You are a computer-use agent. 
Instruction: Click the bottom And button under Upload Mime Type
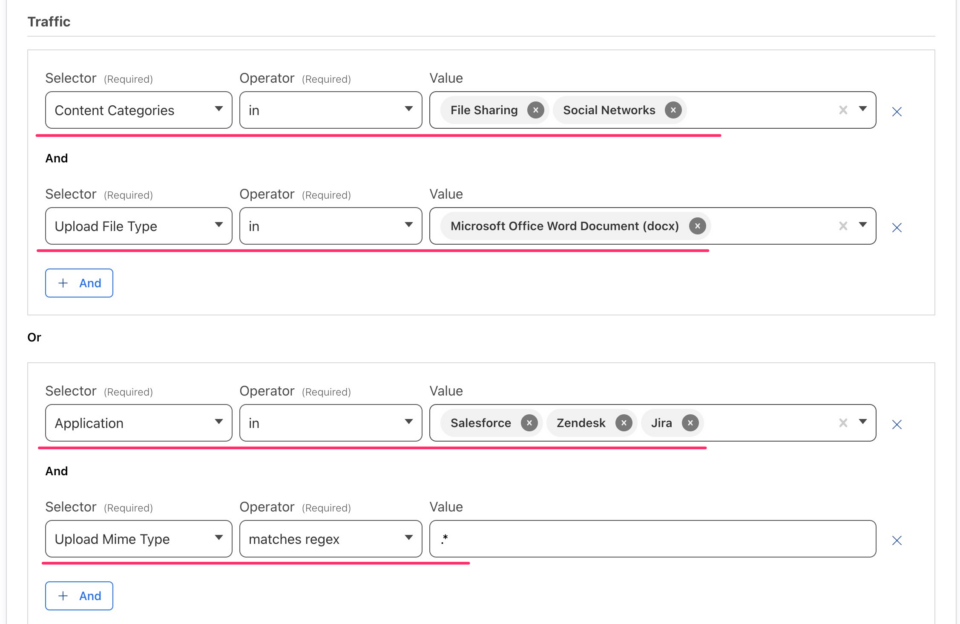[x=78, y=595]
